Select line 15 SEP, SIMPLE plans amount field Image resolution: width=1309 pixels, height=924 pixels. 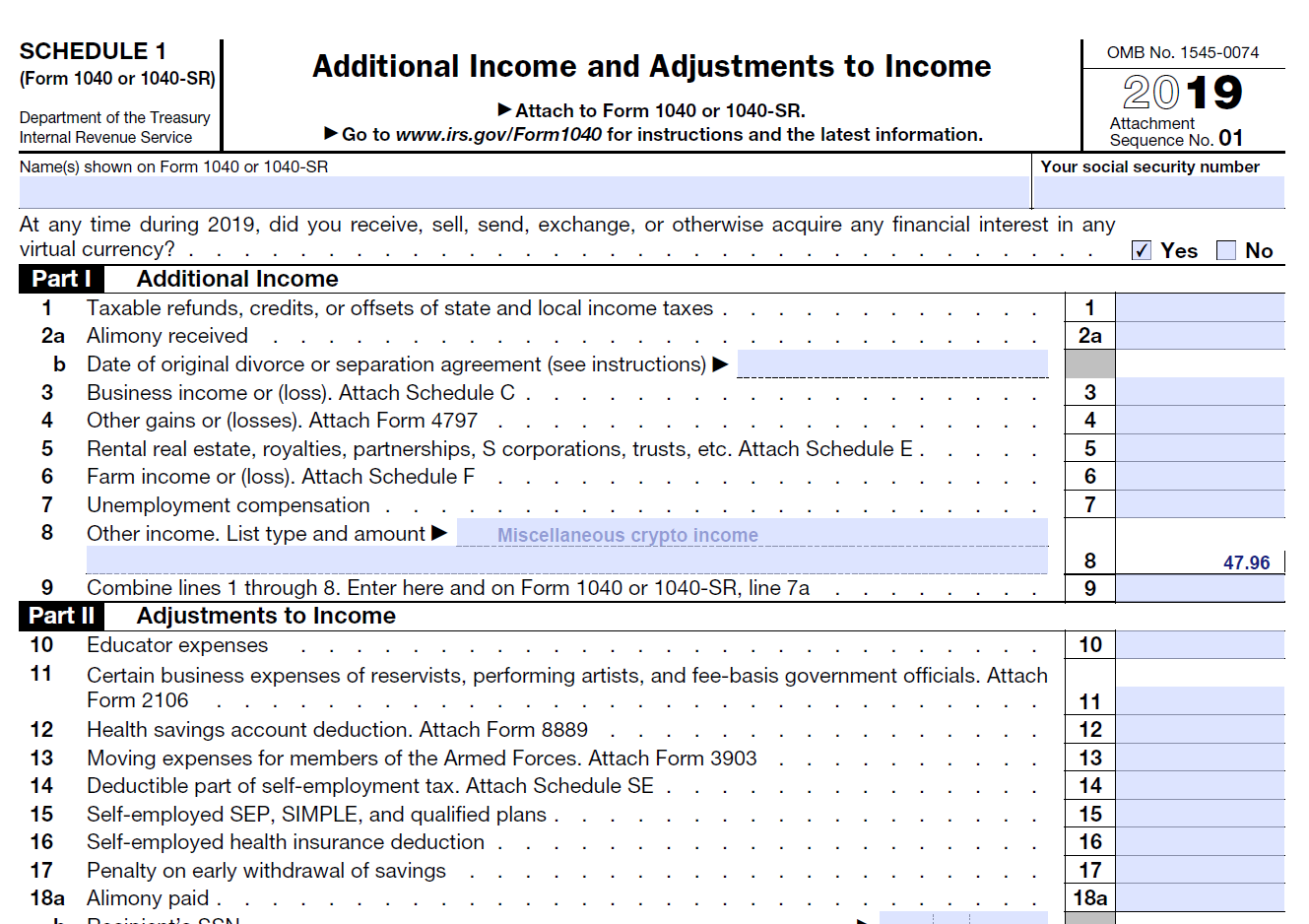(1200, 814)
